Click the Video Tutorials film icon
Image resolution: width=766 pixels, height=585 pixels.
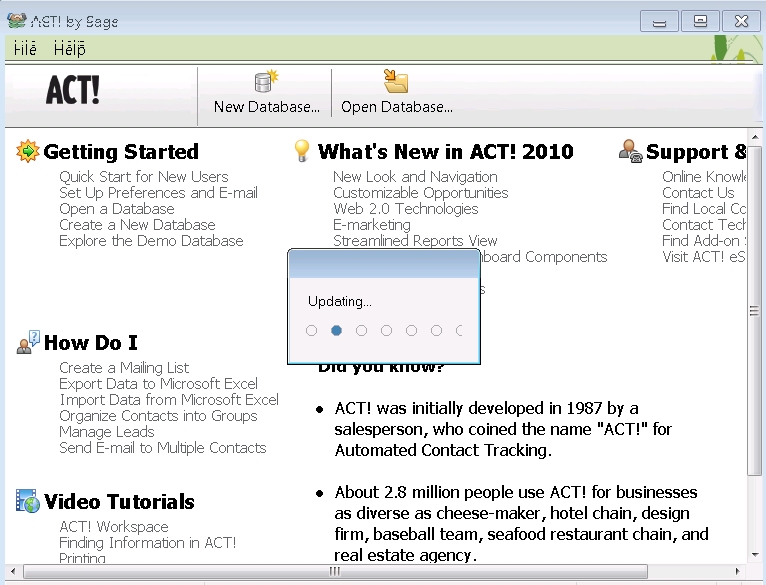(x=28, y=501)
